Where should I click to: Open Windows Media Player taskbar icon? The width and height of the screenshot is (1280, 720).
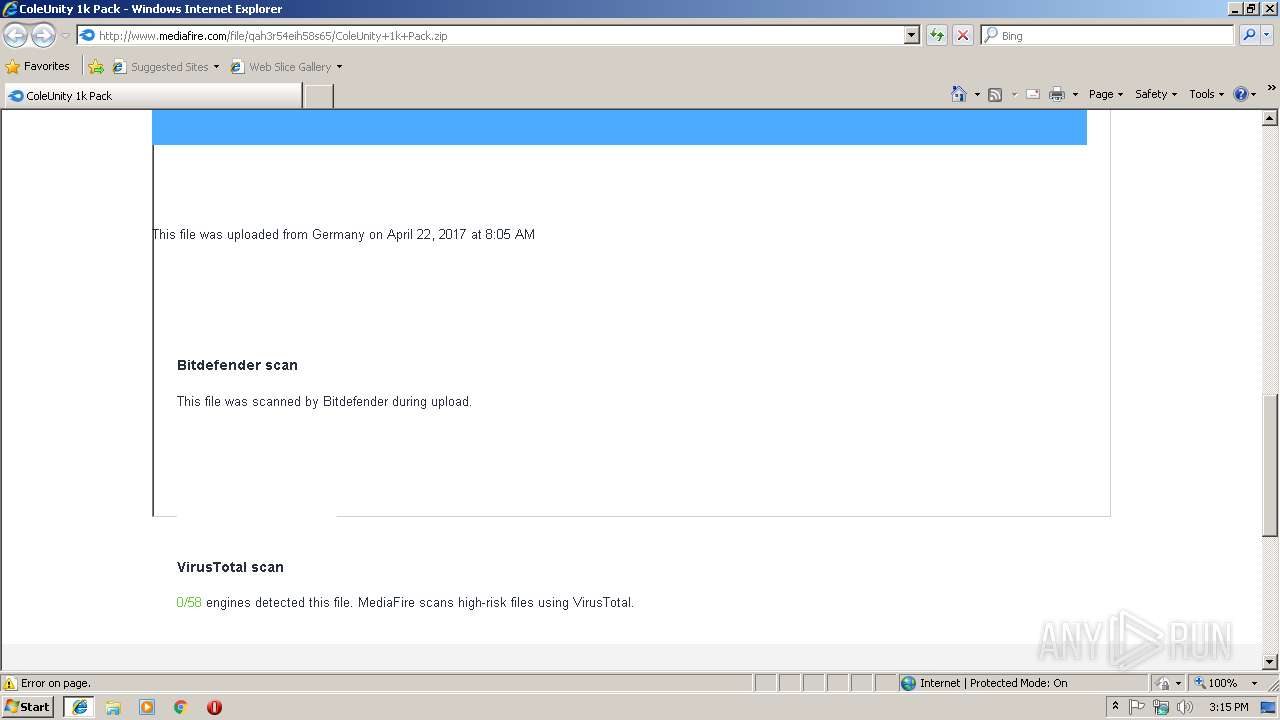147,707
